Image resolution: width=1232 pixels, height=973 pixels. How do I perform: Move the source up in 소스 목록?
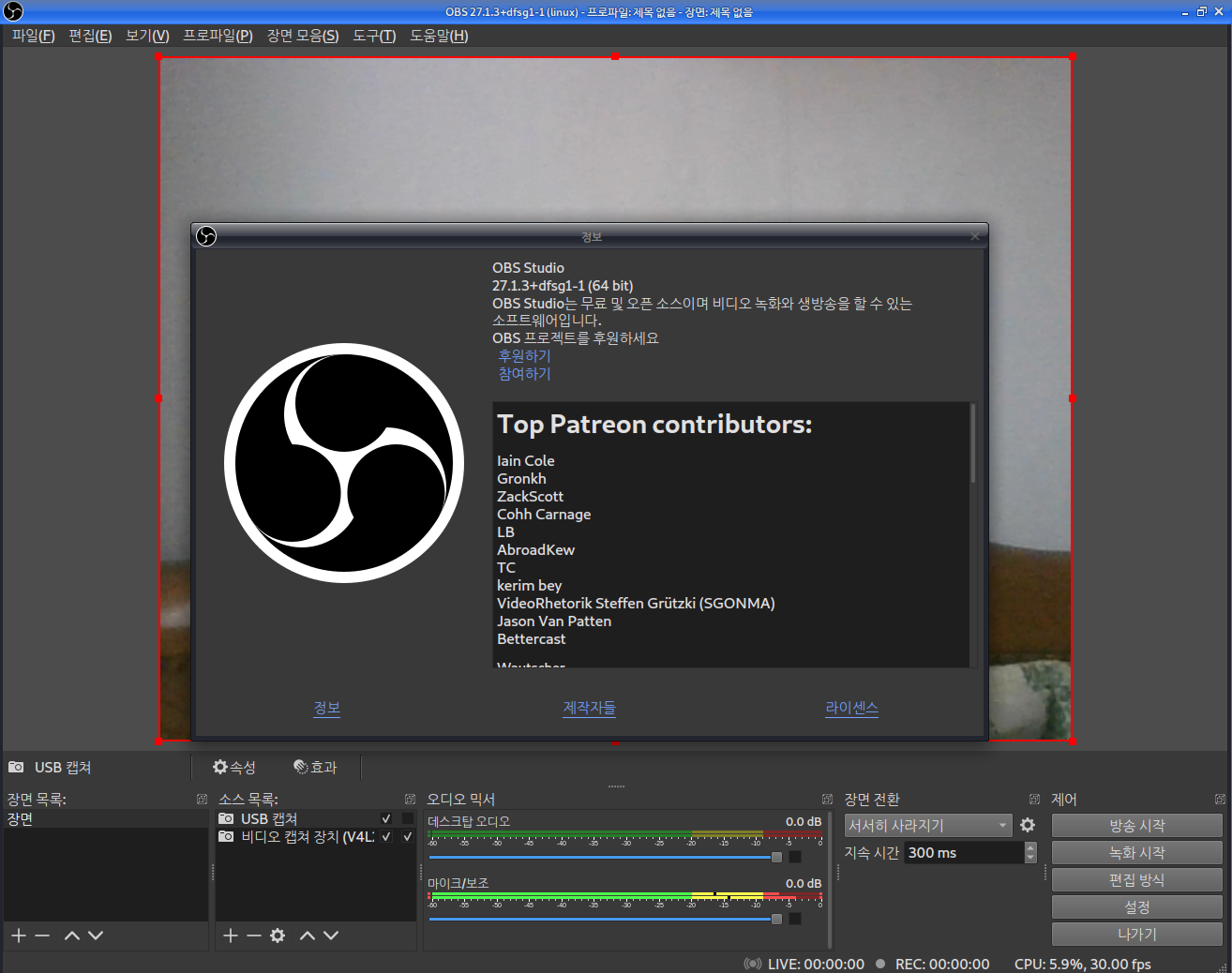308,936
